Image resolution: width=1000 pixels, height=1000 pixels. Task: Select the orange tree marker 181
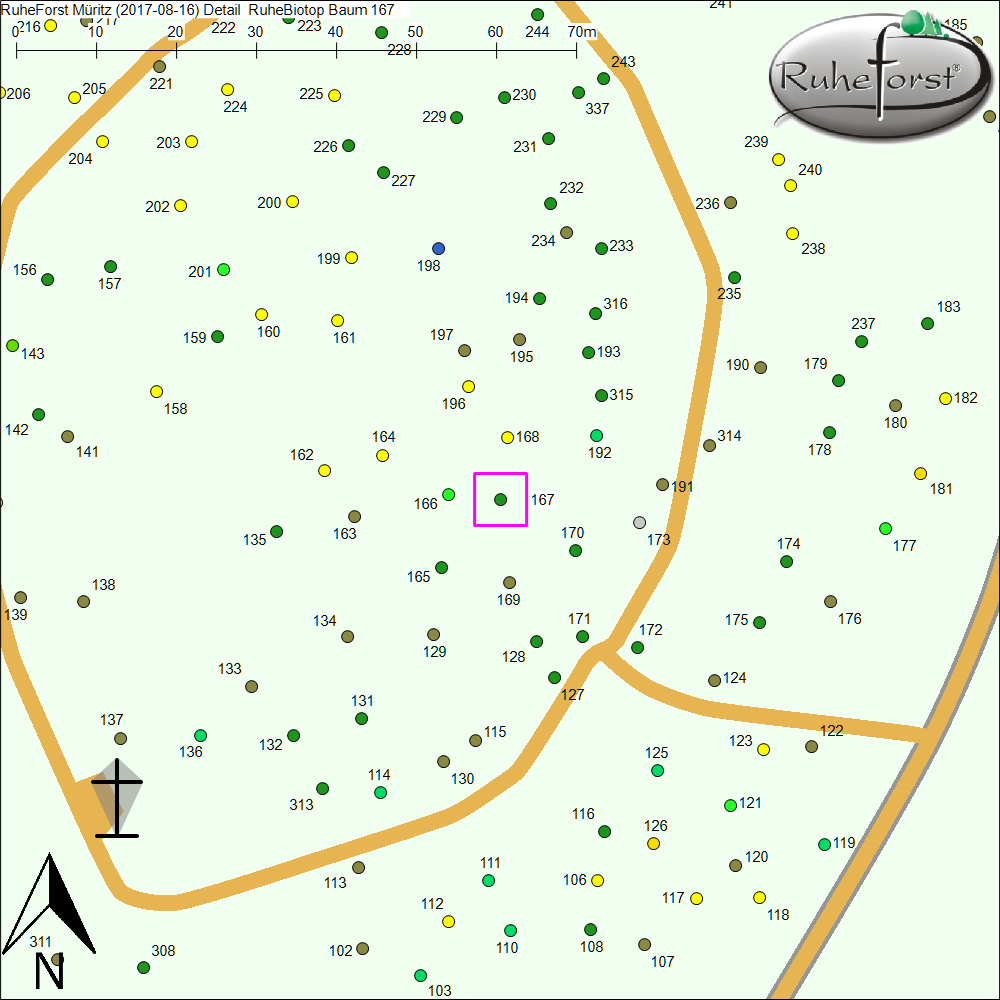point(920,473)
